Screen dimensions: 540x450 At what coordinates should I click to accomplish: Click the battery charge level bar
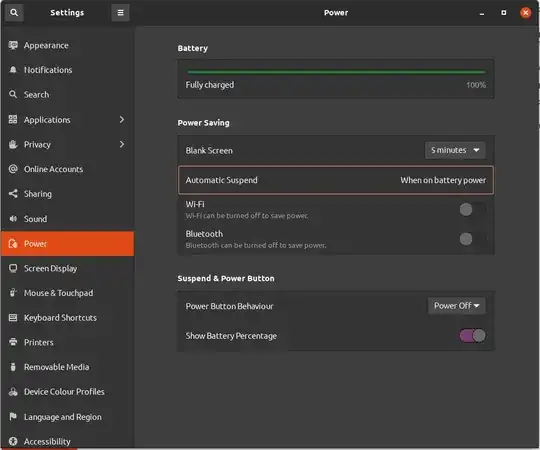336,72
